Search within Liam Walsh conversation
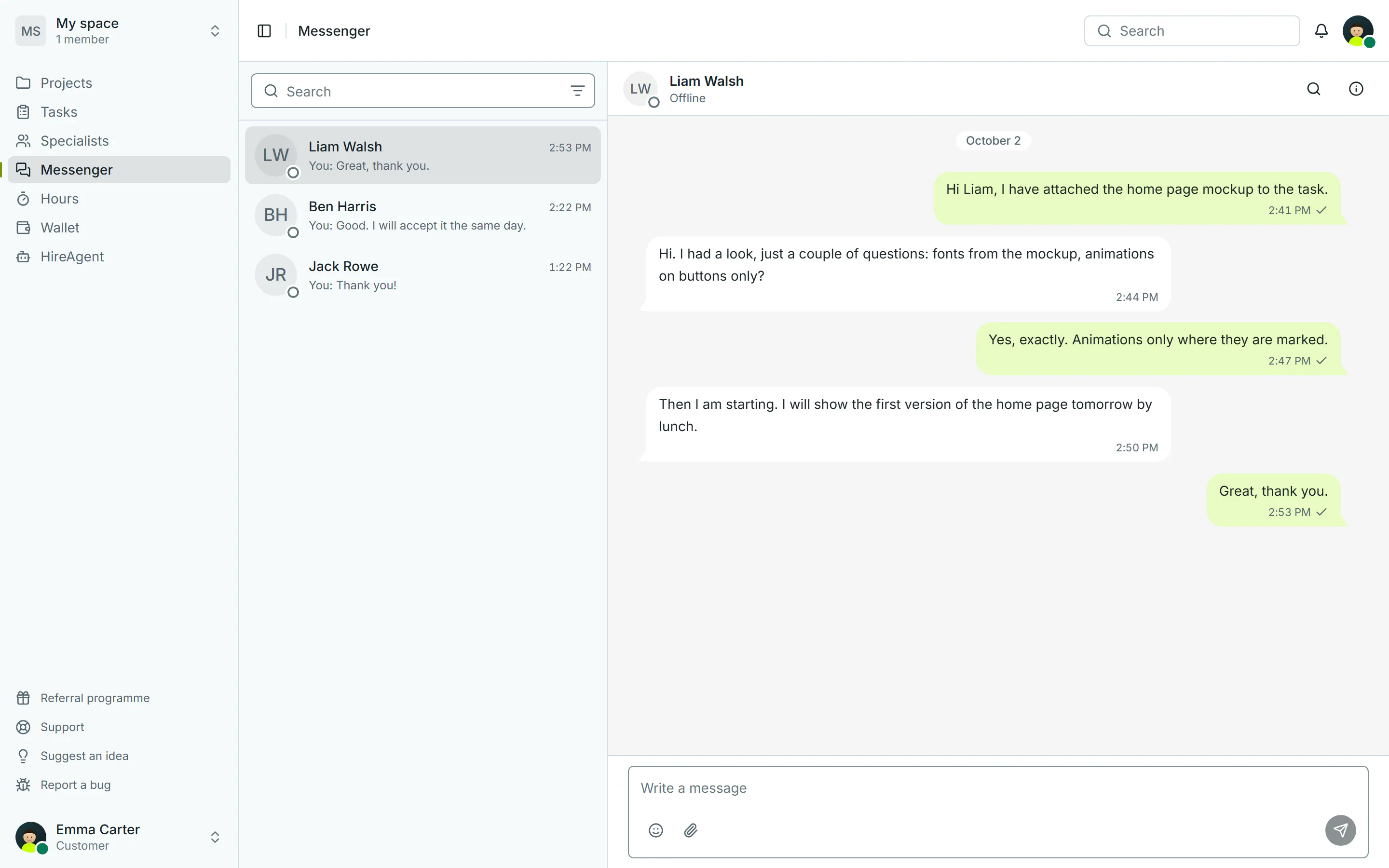The width and height of the screenshot is (1389, 868). (x=1314, y=89)
